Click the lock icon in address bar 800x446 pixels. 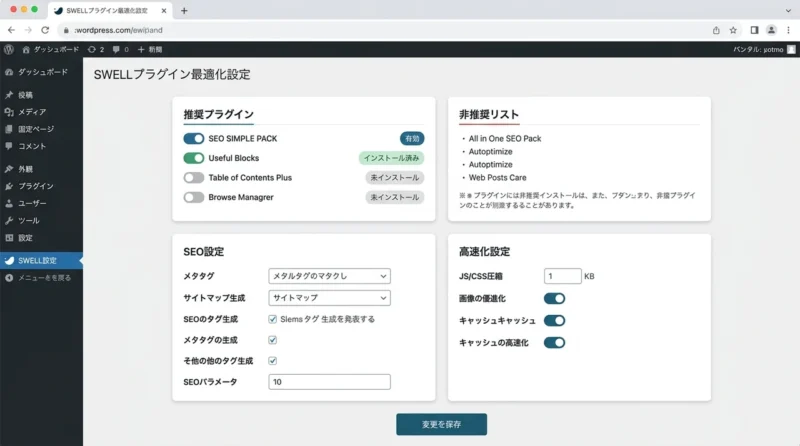pyautogui.click(x=66, y=31)
